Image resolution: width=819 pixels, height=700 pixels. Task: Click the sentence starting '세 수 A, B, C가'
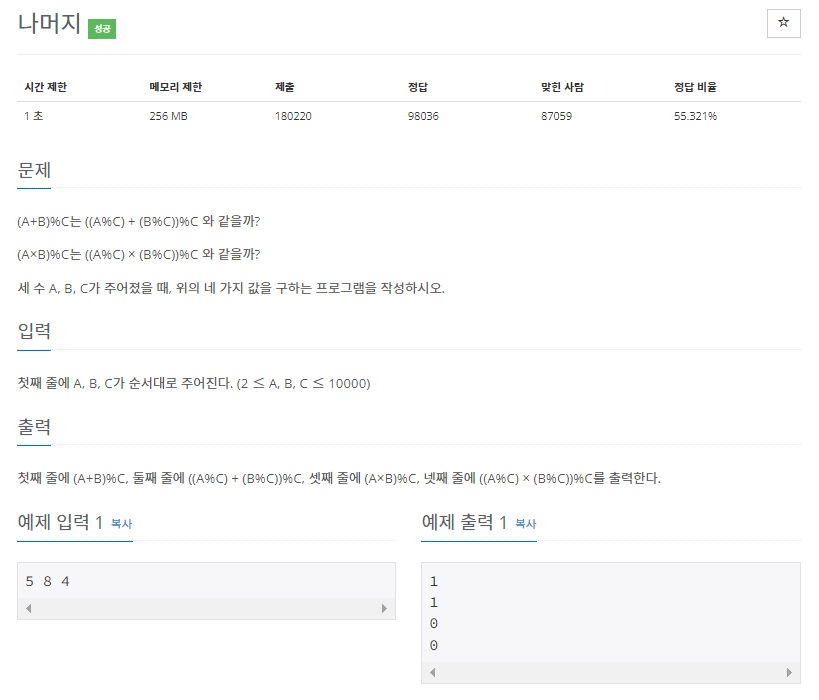[x=231, y=288]
